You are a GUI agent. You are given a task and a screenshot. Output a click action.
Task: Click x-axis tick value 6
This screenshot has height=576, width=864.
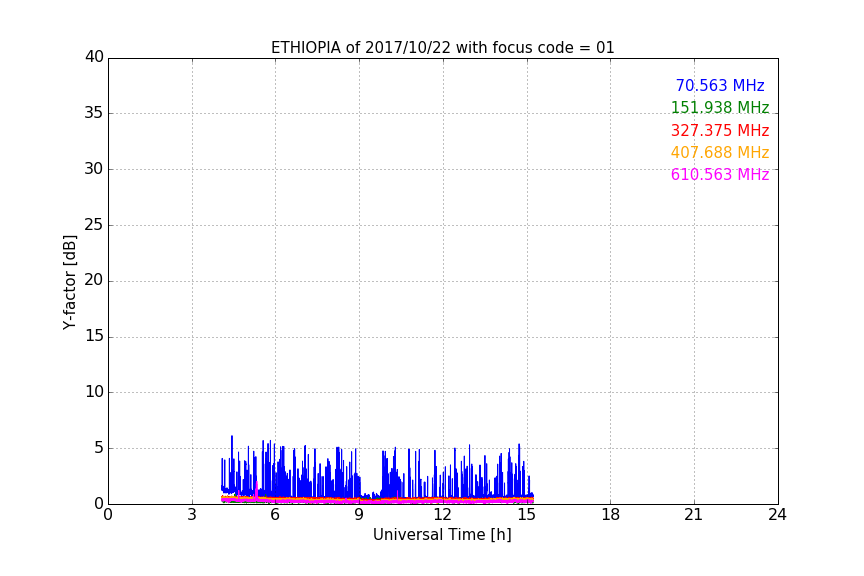pyautogui.click(x=275, y=515)
